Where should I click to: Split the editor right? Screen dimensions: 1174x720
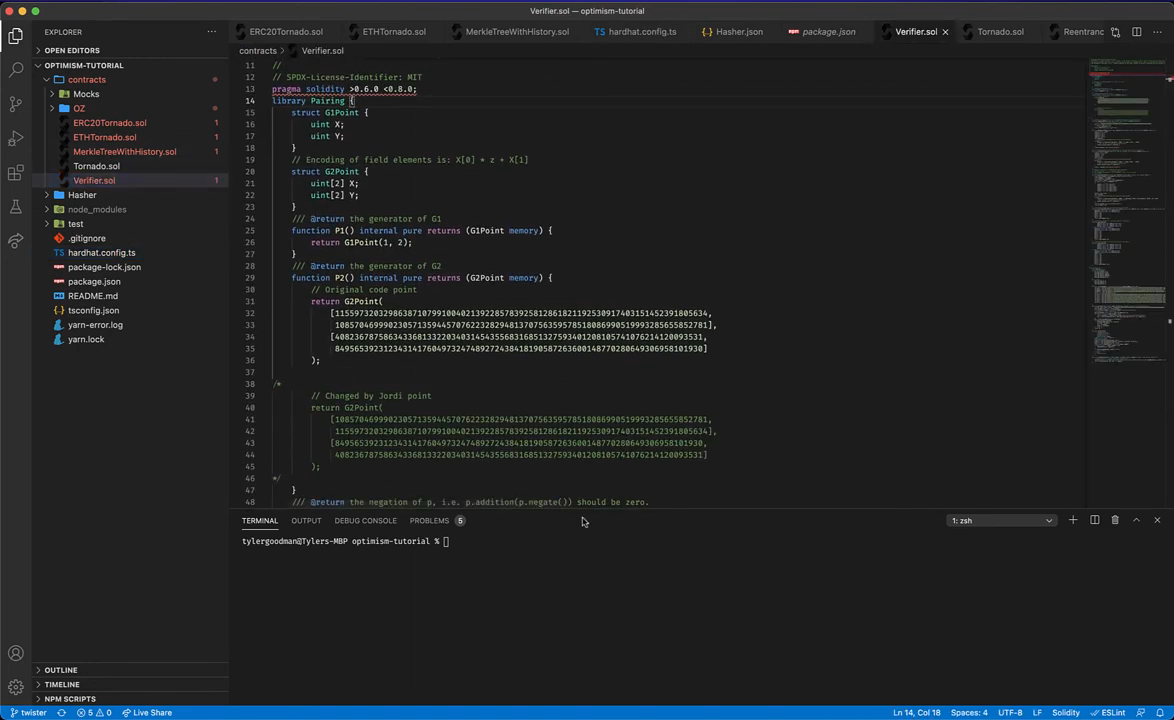tap(1137, 32)
